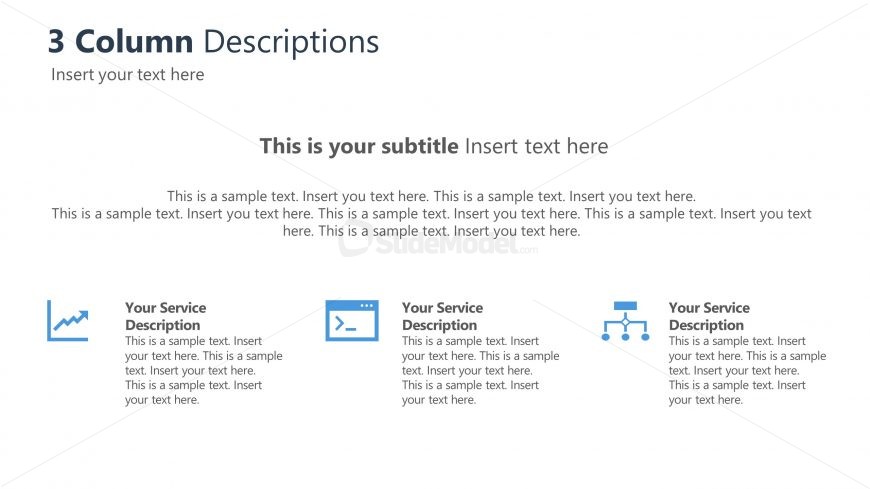Select 'Insert your text here' under the title

click(x=128, y=74)
